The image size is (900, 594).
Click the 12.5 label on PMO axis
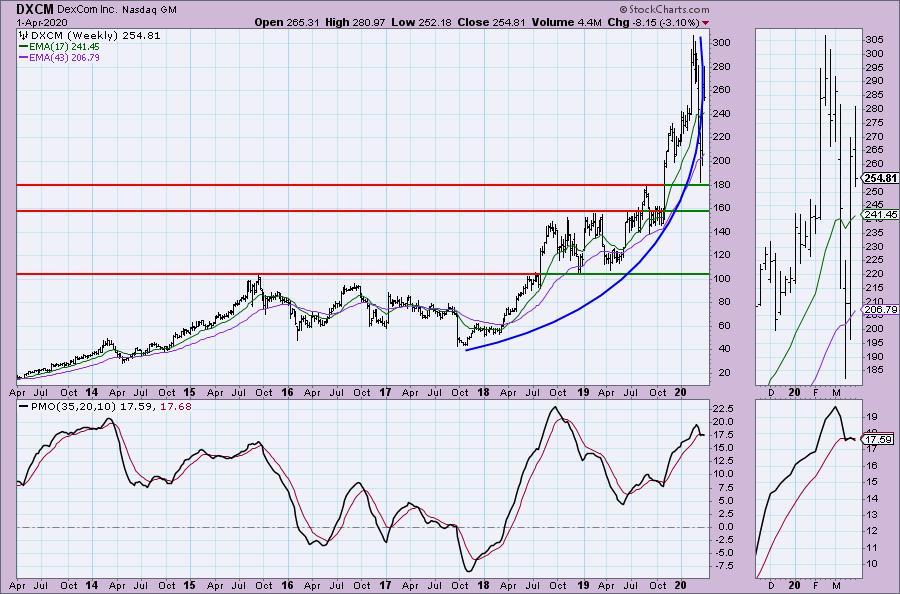[x=723, y=461]
